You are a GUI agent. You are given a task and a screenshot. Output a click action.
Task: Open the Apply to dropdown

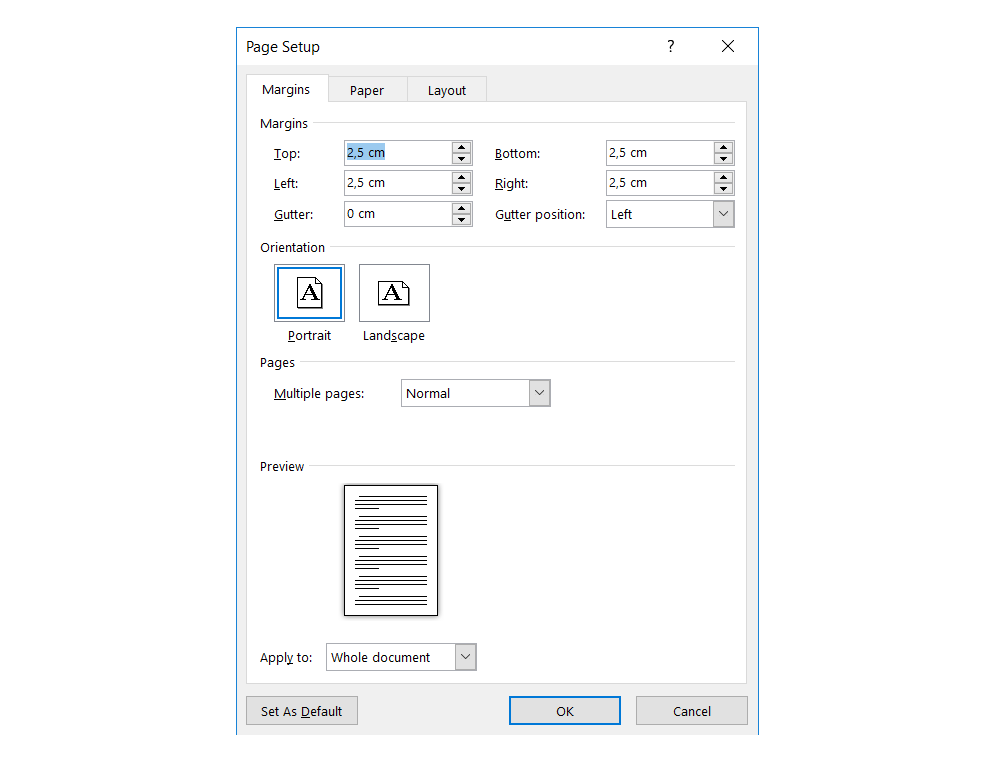[x=465, y=657]
